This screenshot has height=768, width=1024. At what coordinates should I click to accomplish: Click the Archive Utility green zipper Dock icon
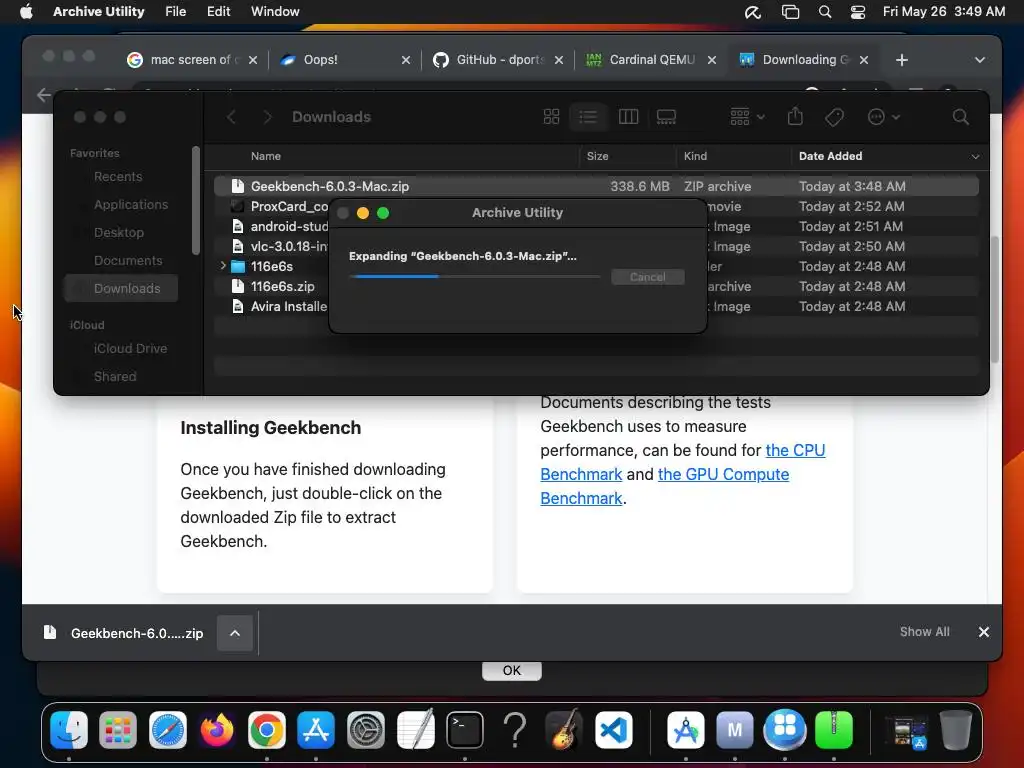tap(834, 729)
